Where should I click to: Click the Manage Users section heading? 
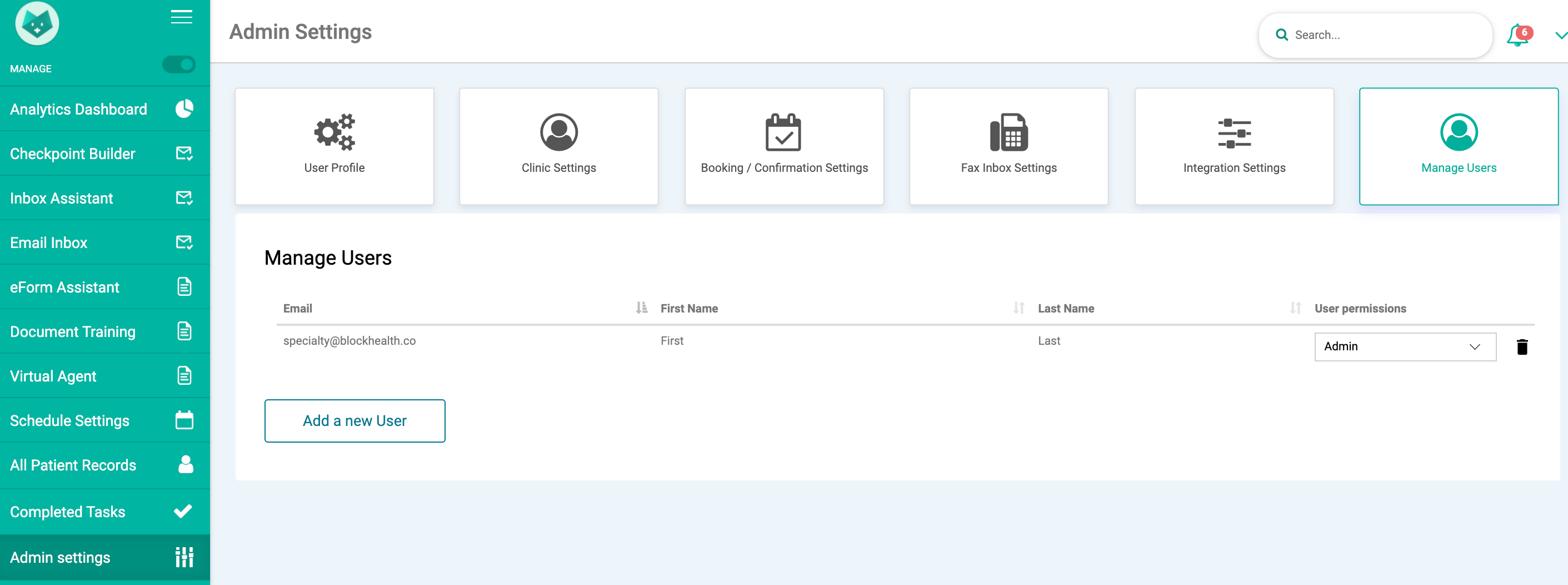(327, 258)
